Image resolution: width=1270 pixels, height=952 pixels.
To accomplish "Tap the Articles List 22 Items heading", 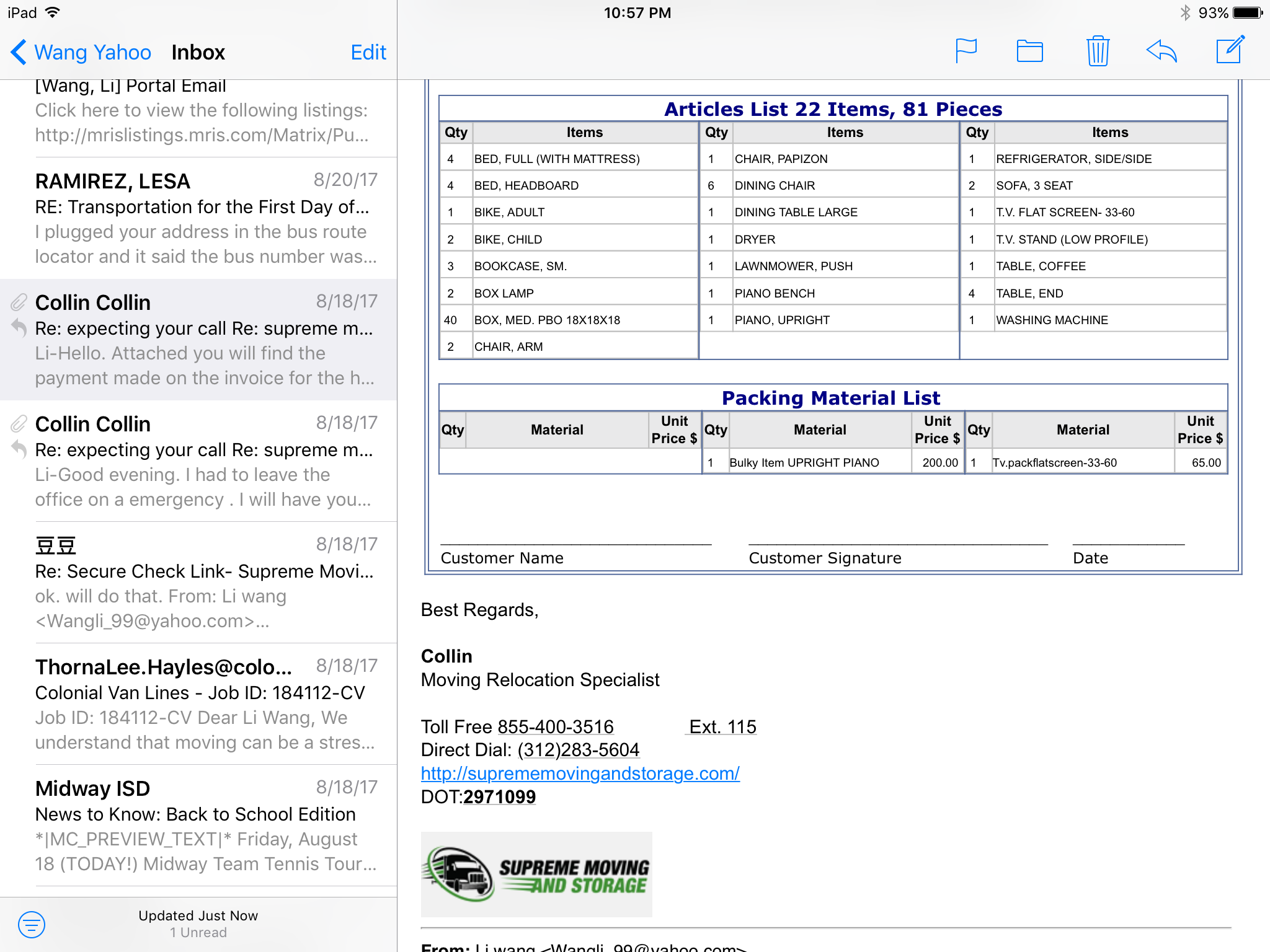I will (833, 109).
